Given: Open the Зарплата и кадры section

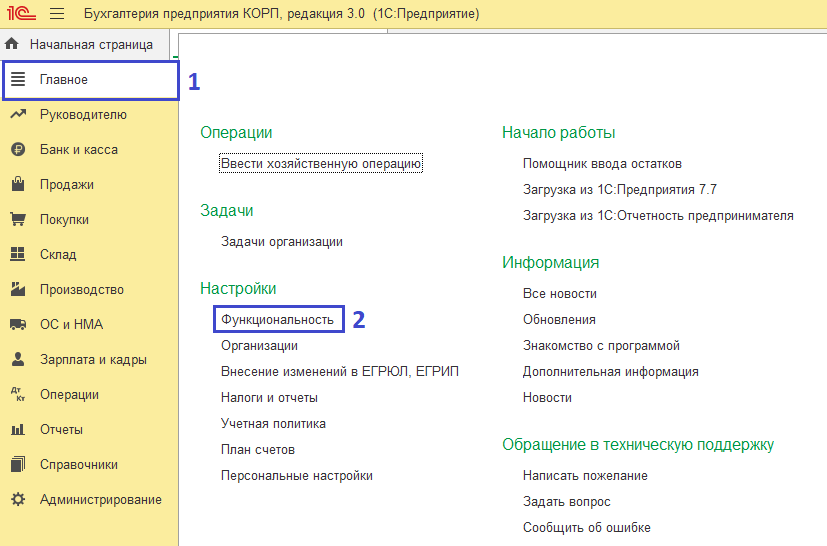Looking at the screenshot, I should [93, 359].
